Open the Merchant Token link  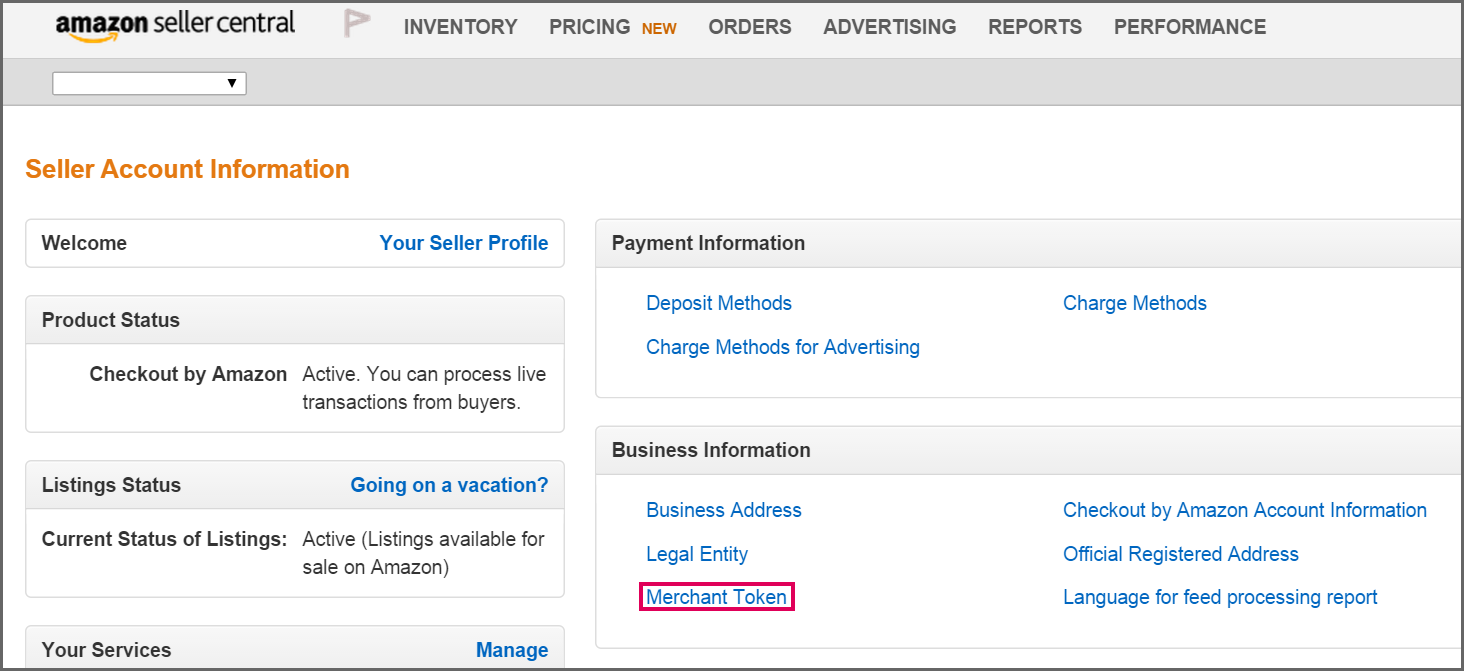[717, 597]
